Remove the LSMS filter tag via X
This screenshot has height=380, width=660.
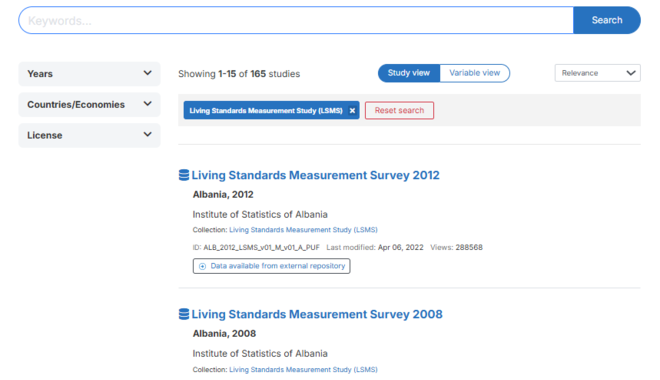point(352,111)
